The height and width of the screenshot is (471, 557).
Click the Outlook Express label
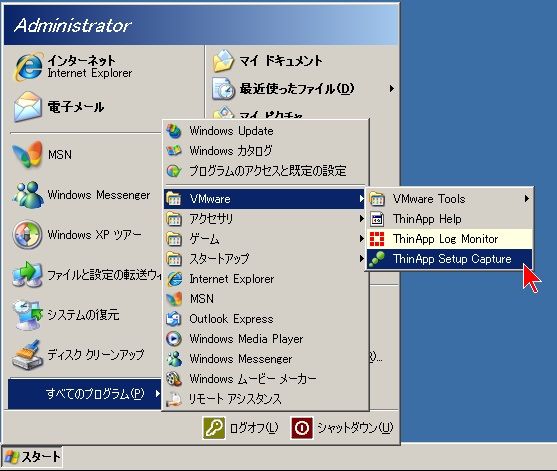231,319
